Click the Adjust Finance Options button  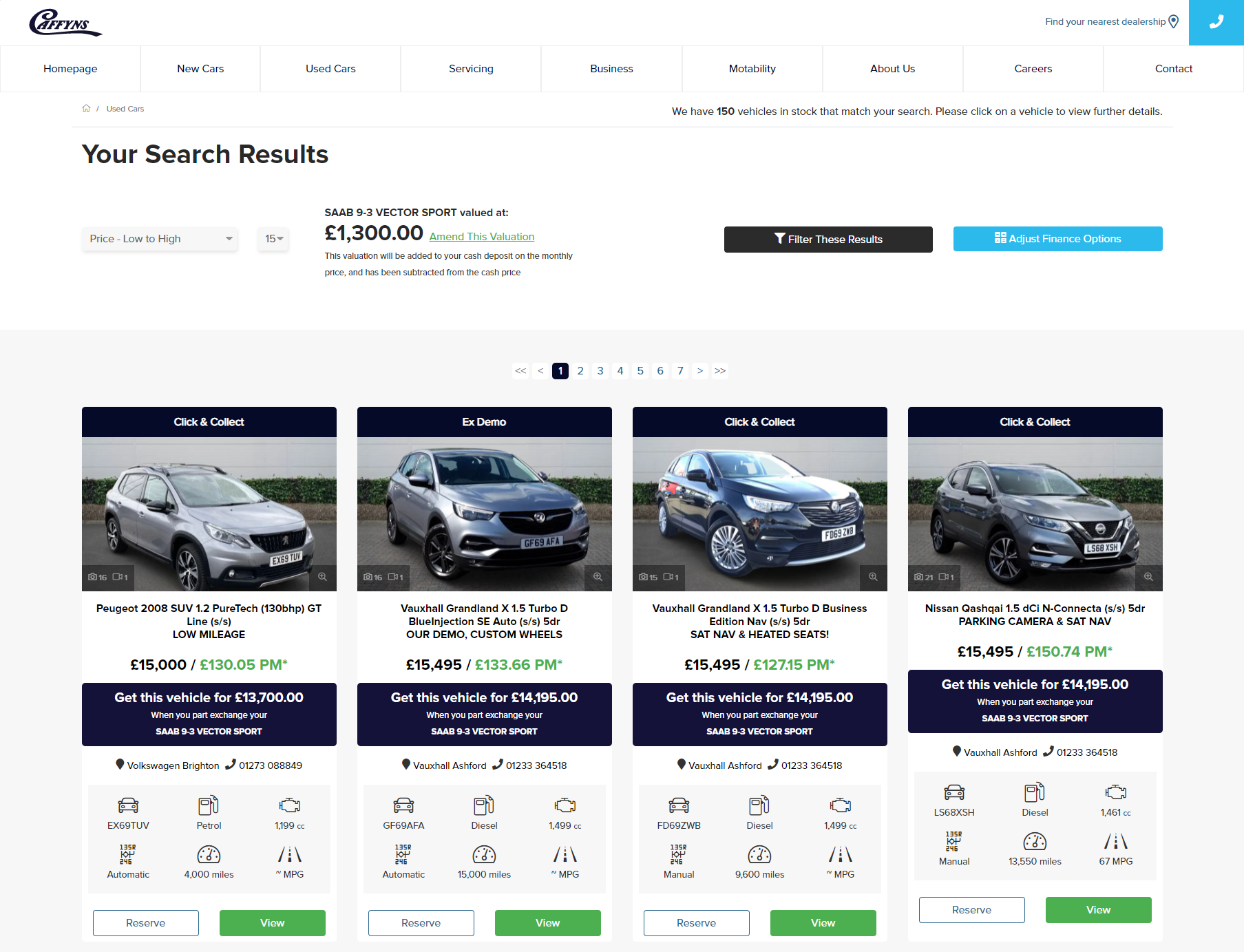1057,239
